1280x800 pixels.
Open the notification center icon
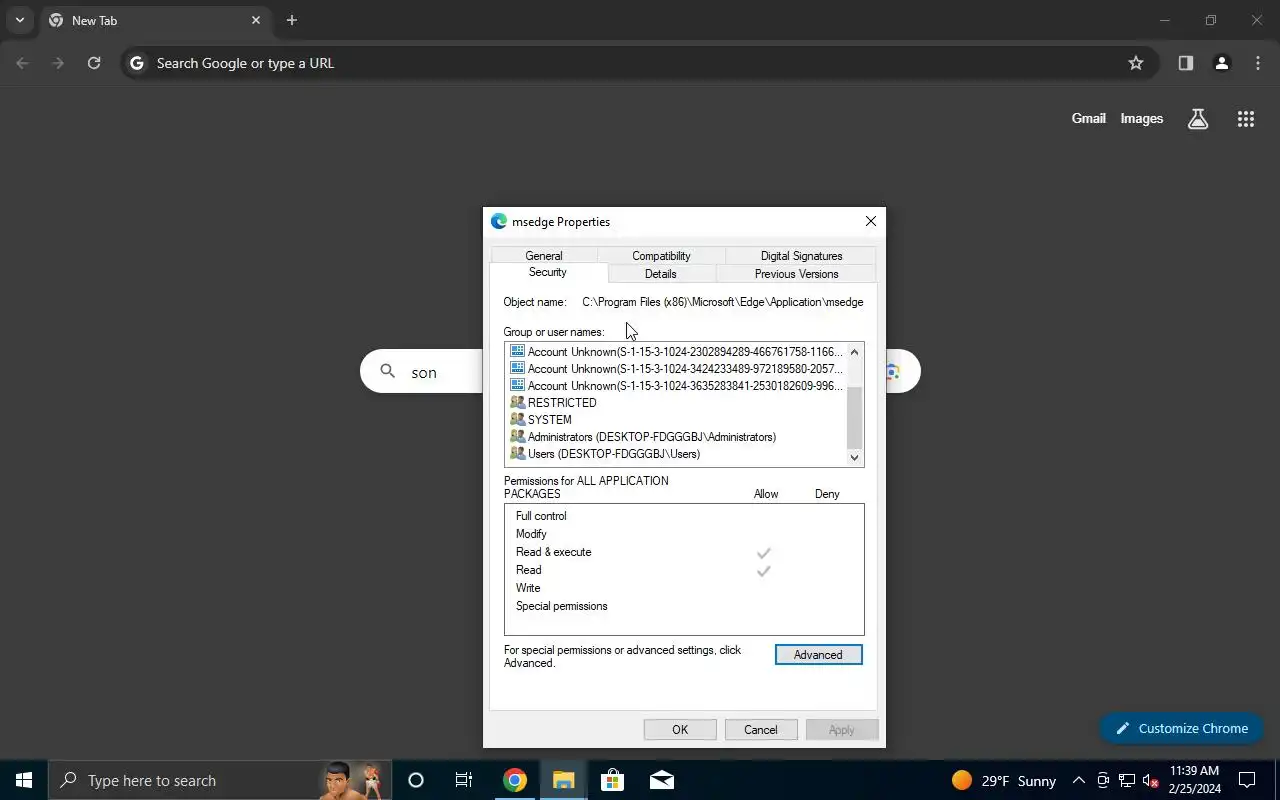pyautogui.click(x=1248, y=780)
